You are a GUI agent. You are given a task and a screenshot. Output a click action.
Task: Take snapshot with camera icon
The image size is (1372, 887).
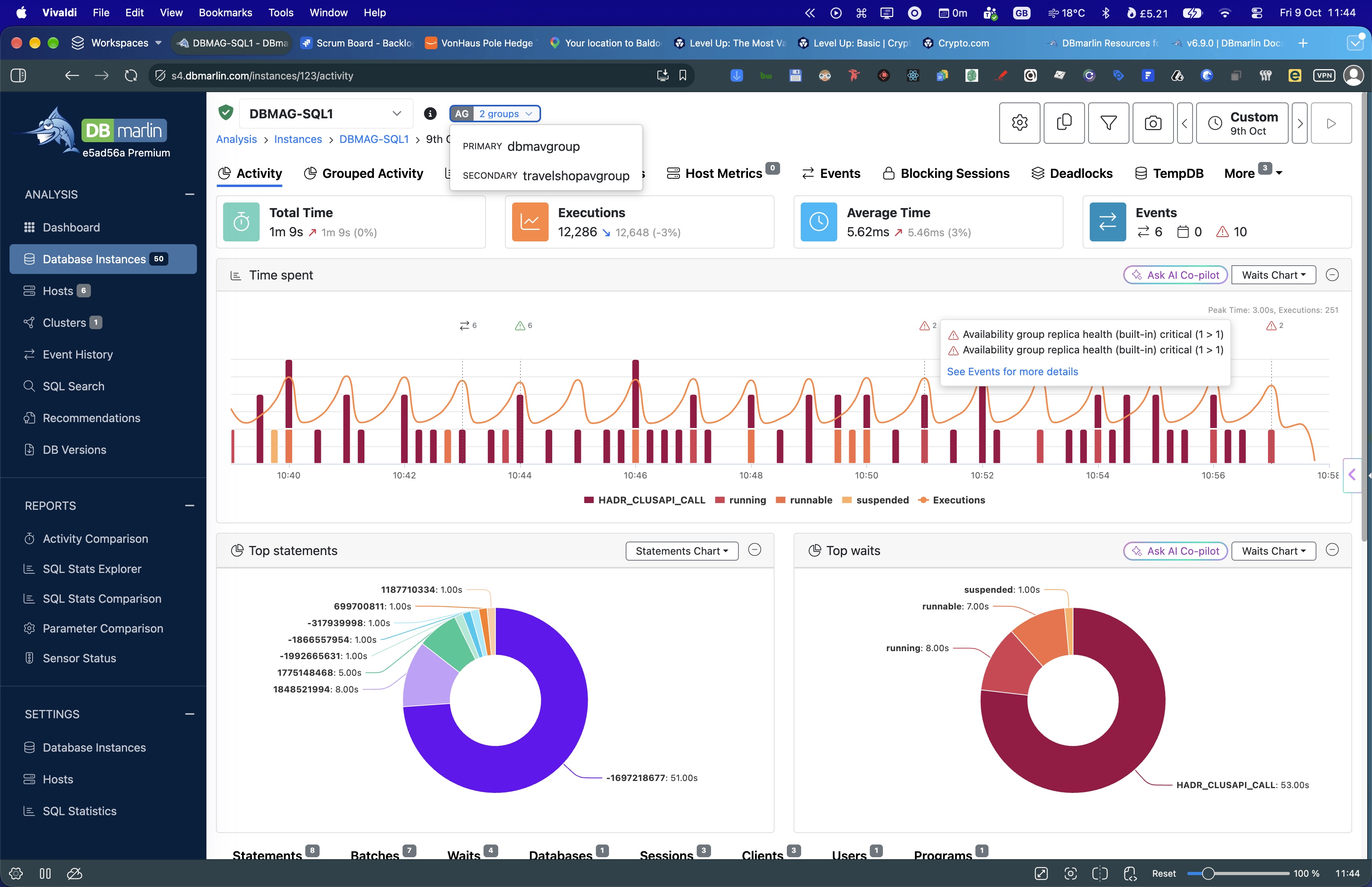(1152, 123)
